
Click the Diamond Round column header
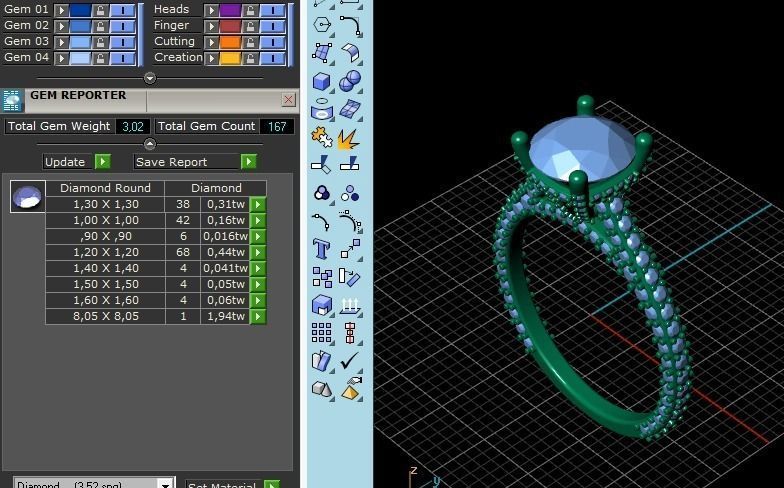[x=105, y=188]
